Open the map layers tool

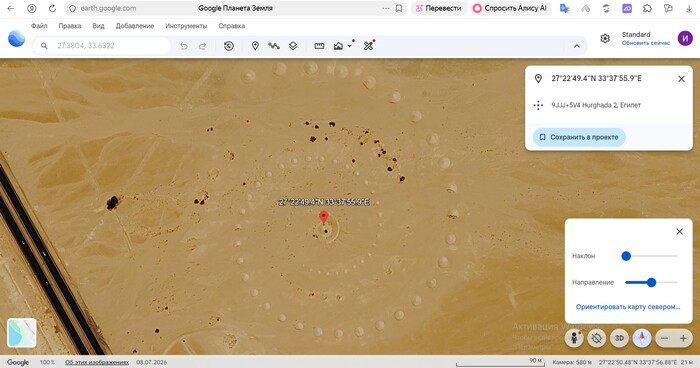coord(293,46)
